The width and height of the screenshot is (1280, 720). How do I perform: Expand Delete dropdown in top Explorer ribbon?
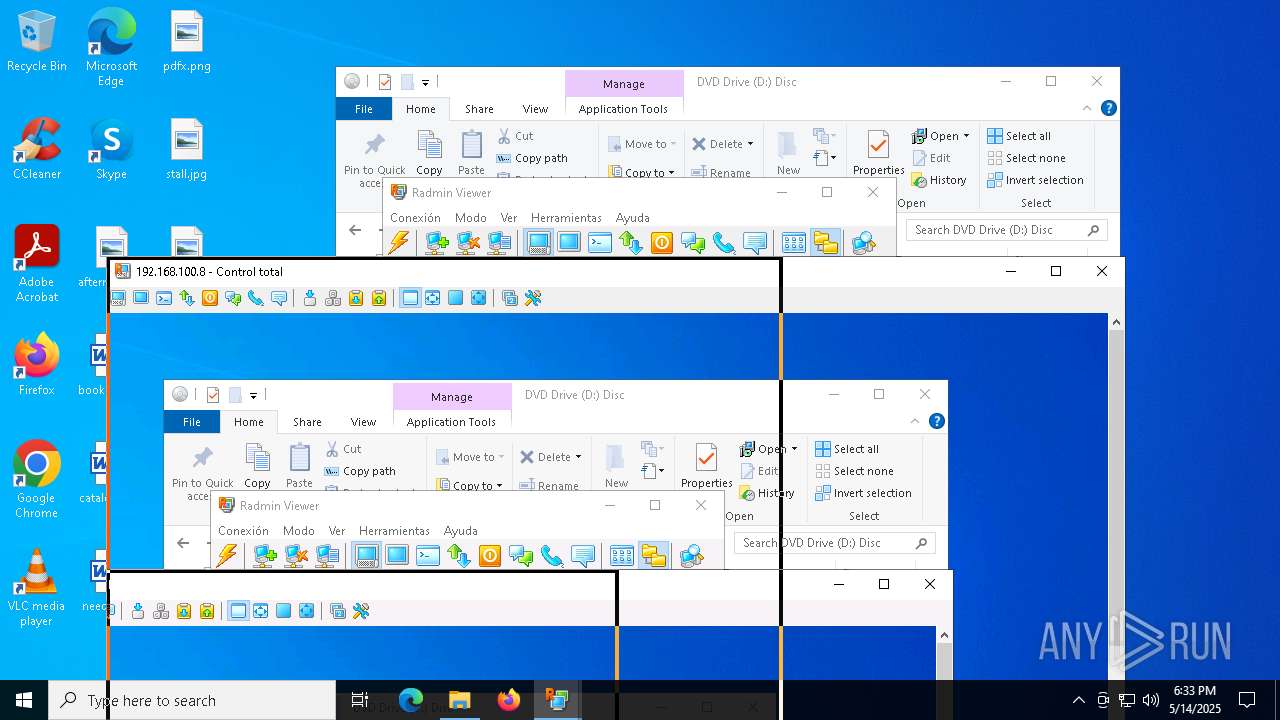pos(750,144)
